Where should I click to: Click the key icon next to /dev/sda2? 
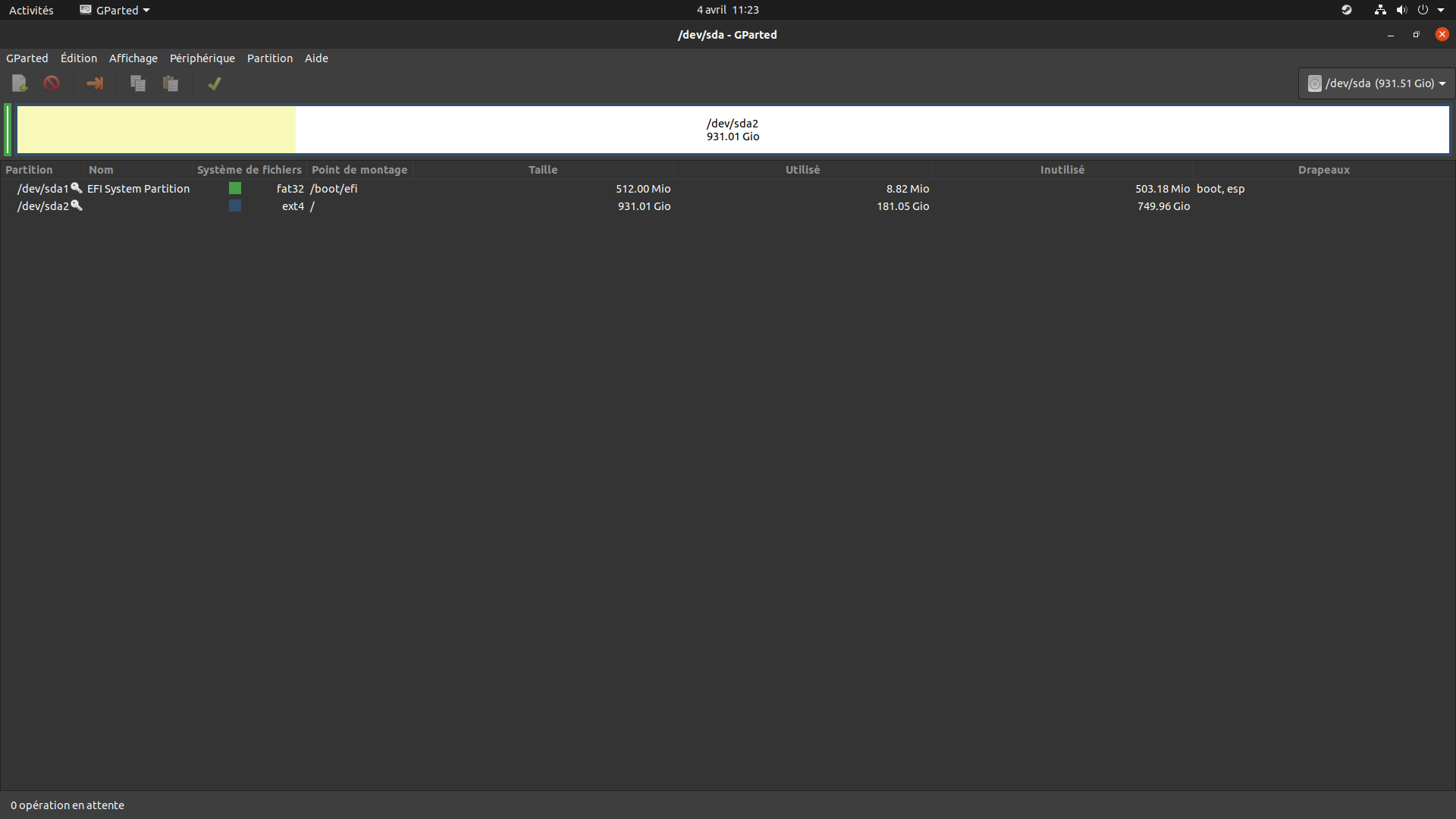pyautogui.click(x=77, y=206)
